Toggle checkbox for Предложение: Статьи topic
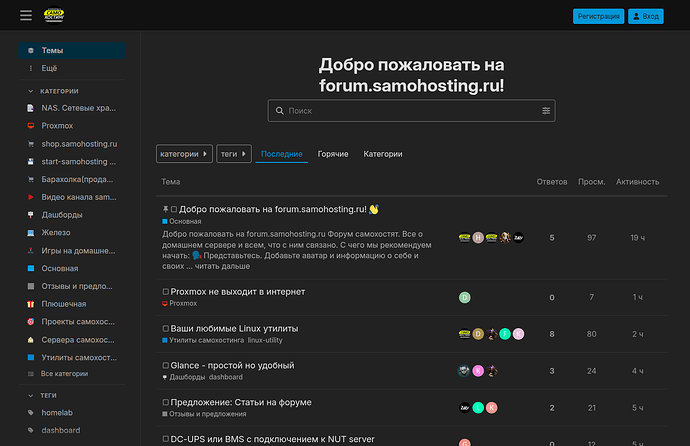Image resolution: width=690 pixels, height=446 pixels. tap(165, 402)
